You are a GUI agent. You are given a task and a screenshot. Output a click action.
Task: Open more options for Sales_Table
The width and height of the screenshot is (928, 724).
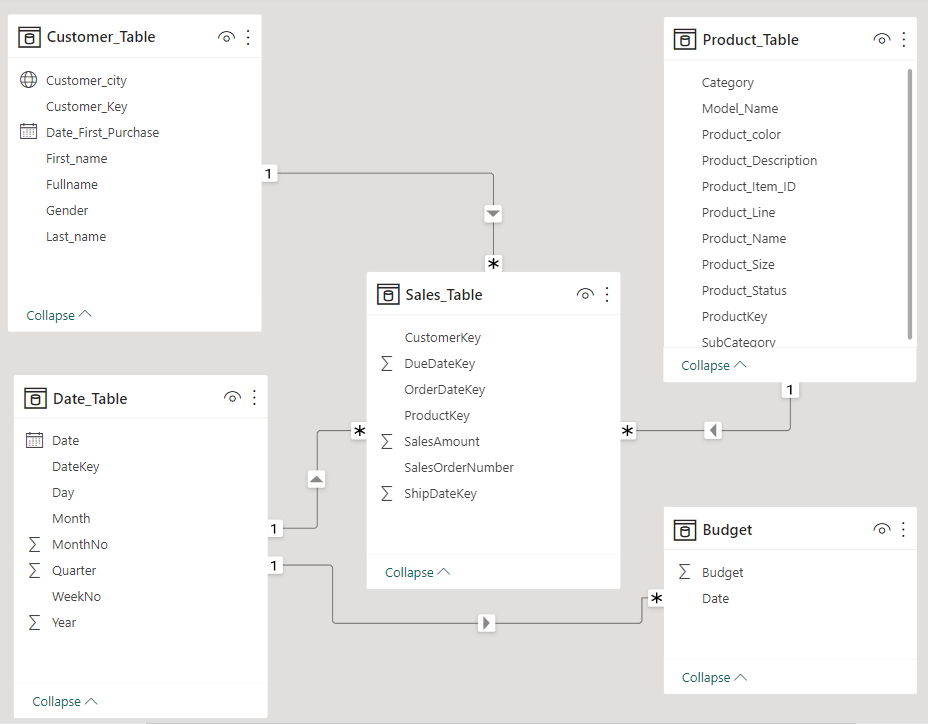[607, 294]
